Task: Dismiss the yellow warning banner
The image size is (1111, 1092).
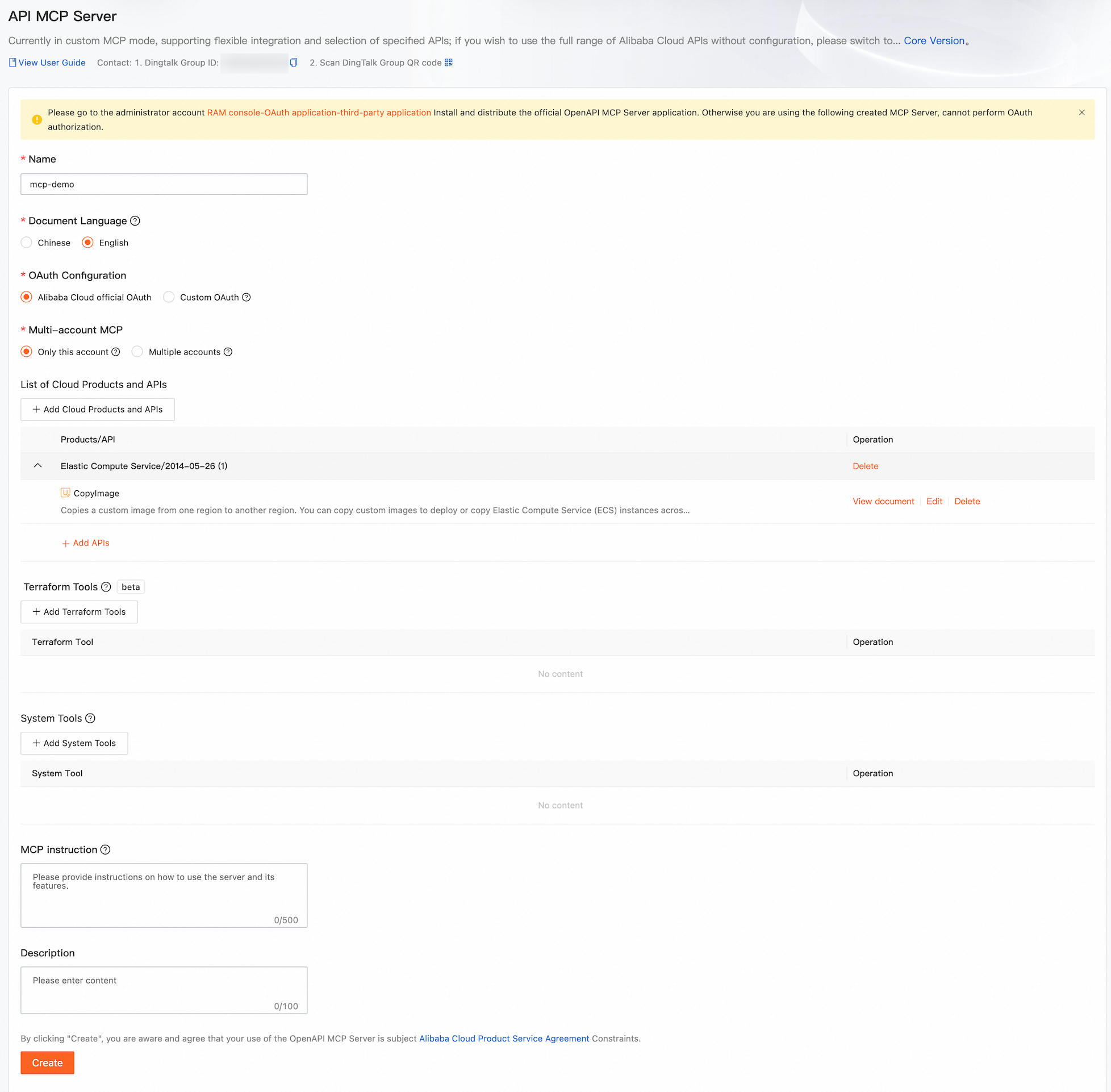Action: (x=1081, y=112)
